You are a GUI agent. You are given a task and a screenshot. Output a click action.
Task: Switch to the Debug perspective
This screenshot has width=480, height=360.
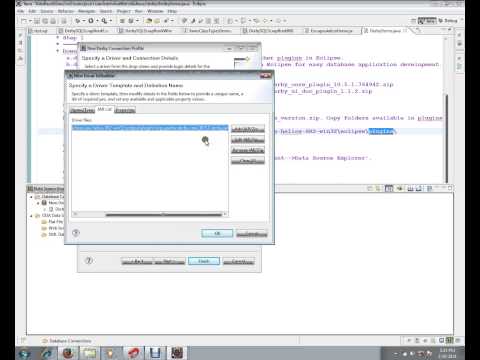tap(448, 21)
